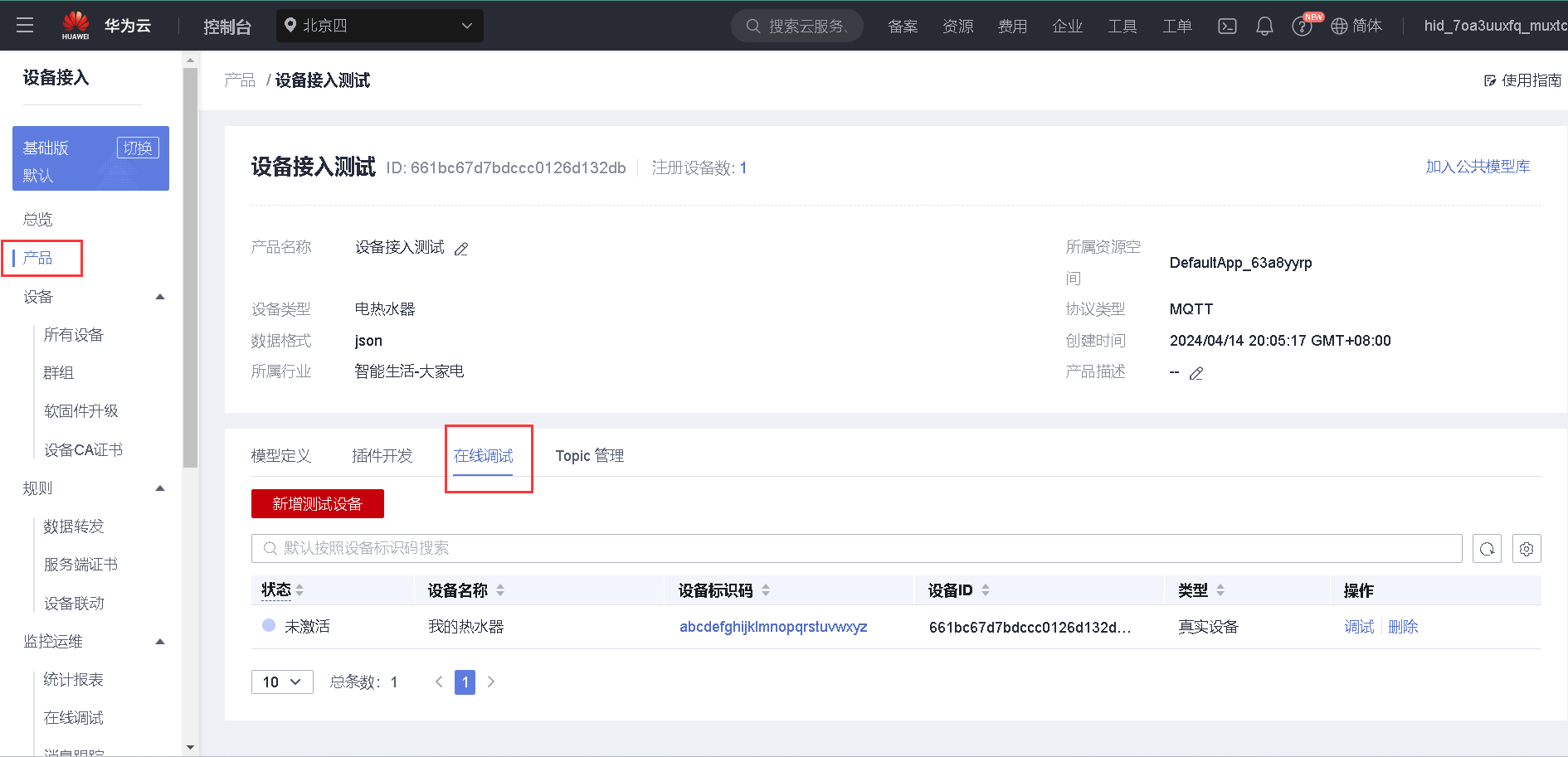The image size is (1568, 757).
Task: Sort the table by 设备ID column
Action: click(x=986, y=590)
